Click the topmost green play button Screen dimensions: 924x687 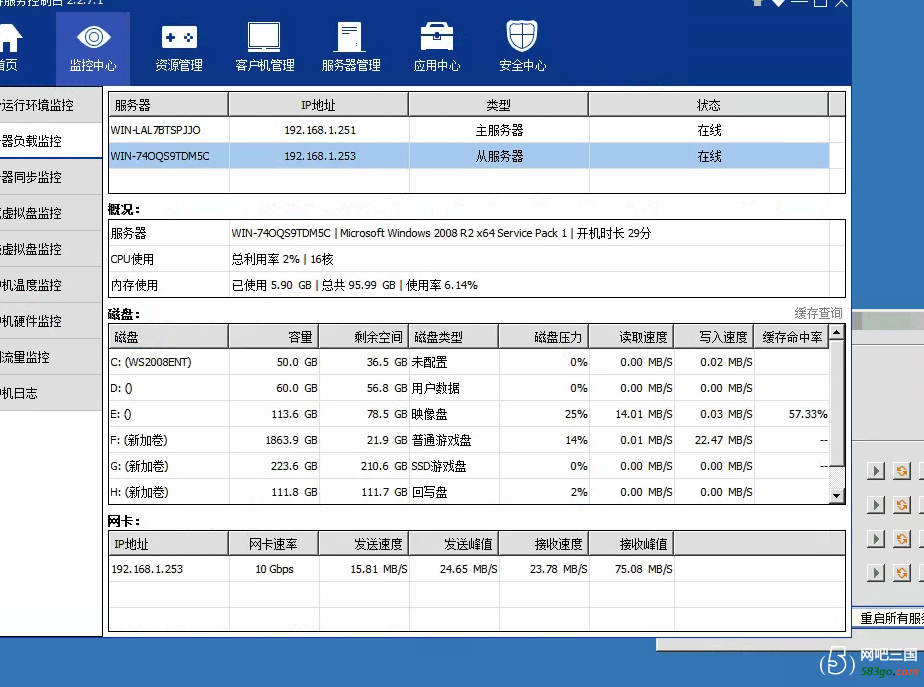(x=876, y=471)
